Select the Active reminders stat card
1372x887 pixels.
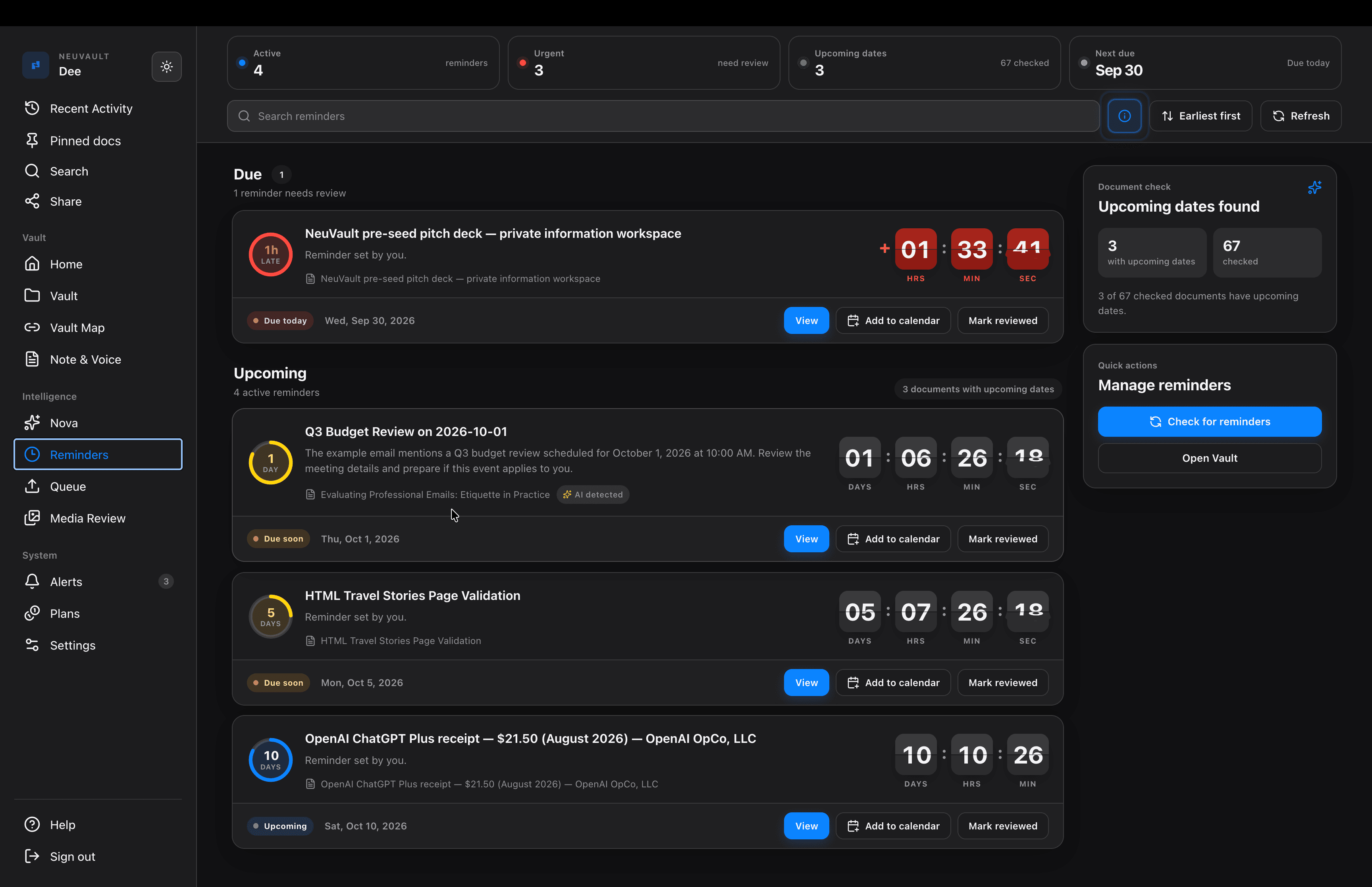tap(363, 63)
